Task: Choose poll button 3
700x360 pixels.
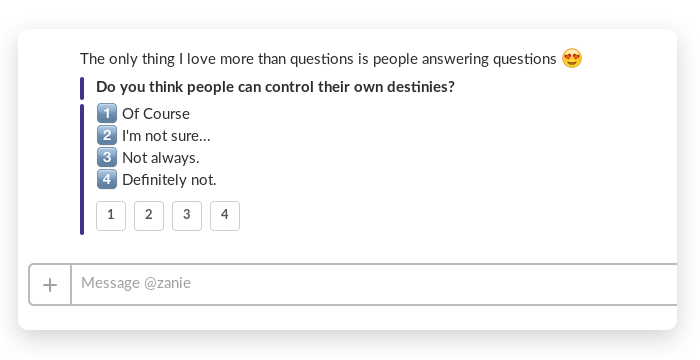Action: [x=187, y=216]
